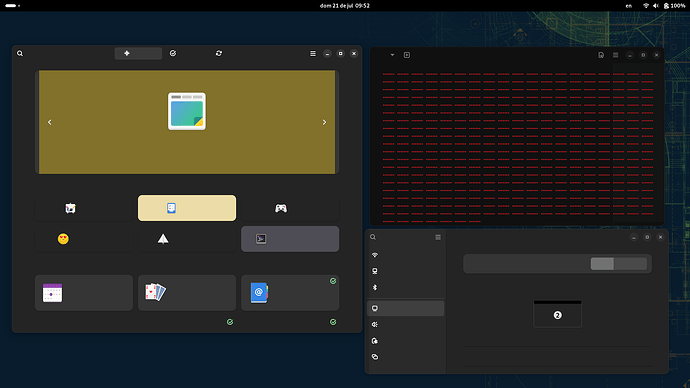690x388 pixels.
Task: Select the monitor number 2 thumbnail
Action: point(558,314)
